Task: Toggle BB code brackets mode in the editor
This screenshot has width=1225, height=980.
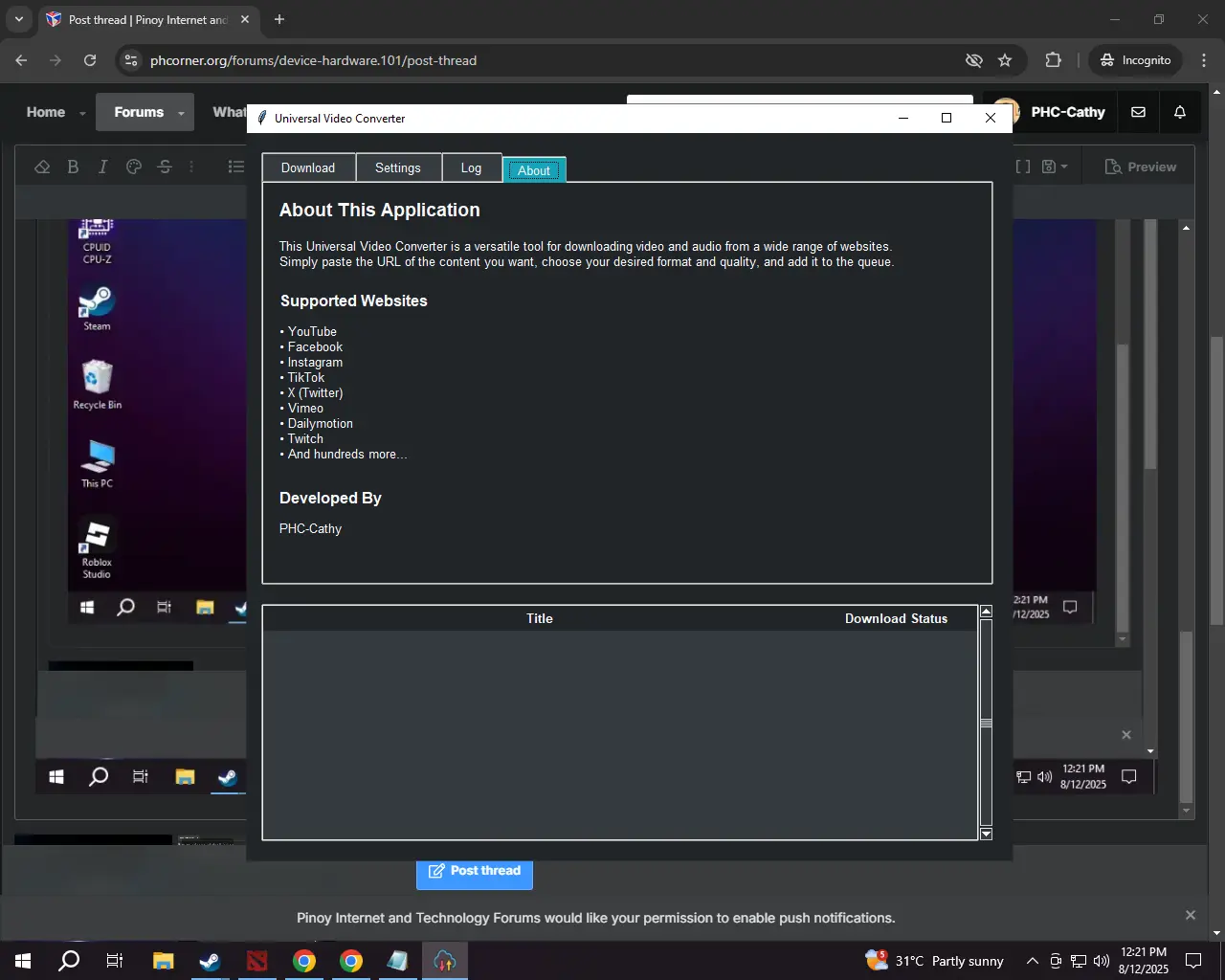Action: (x=1023, y=167)
